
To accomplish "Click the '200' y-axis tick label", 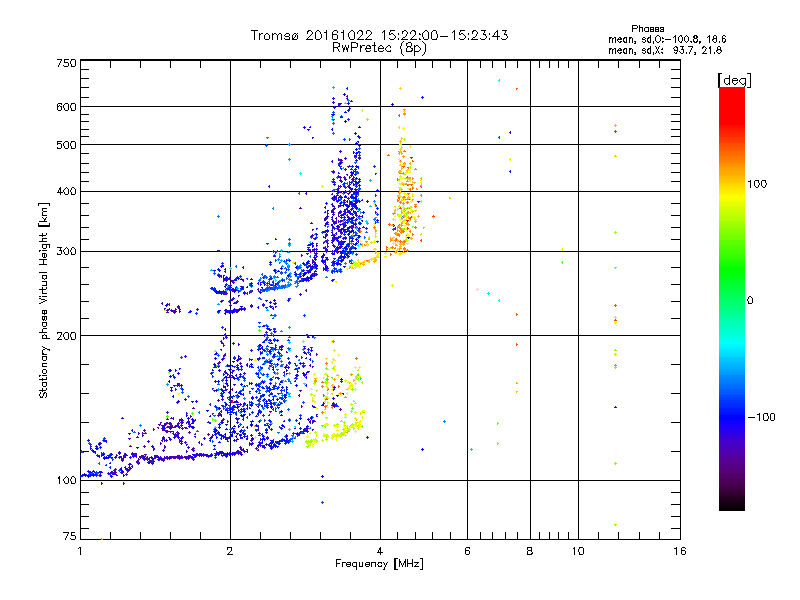I will pos(66,336).
